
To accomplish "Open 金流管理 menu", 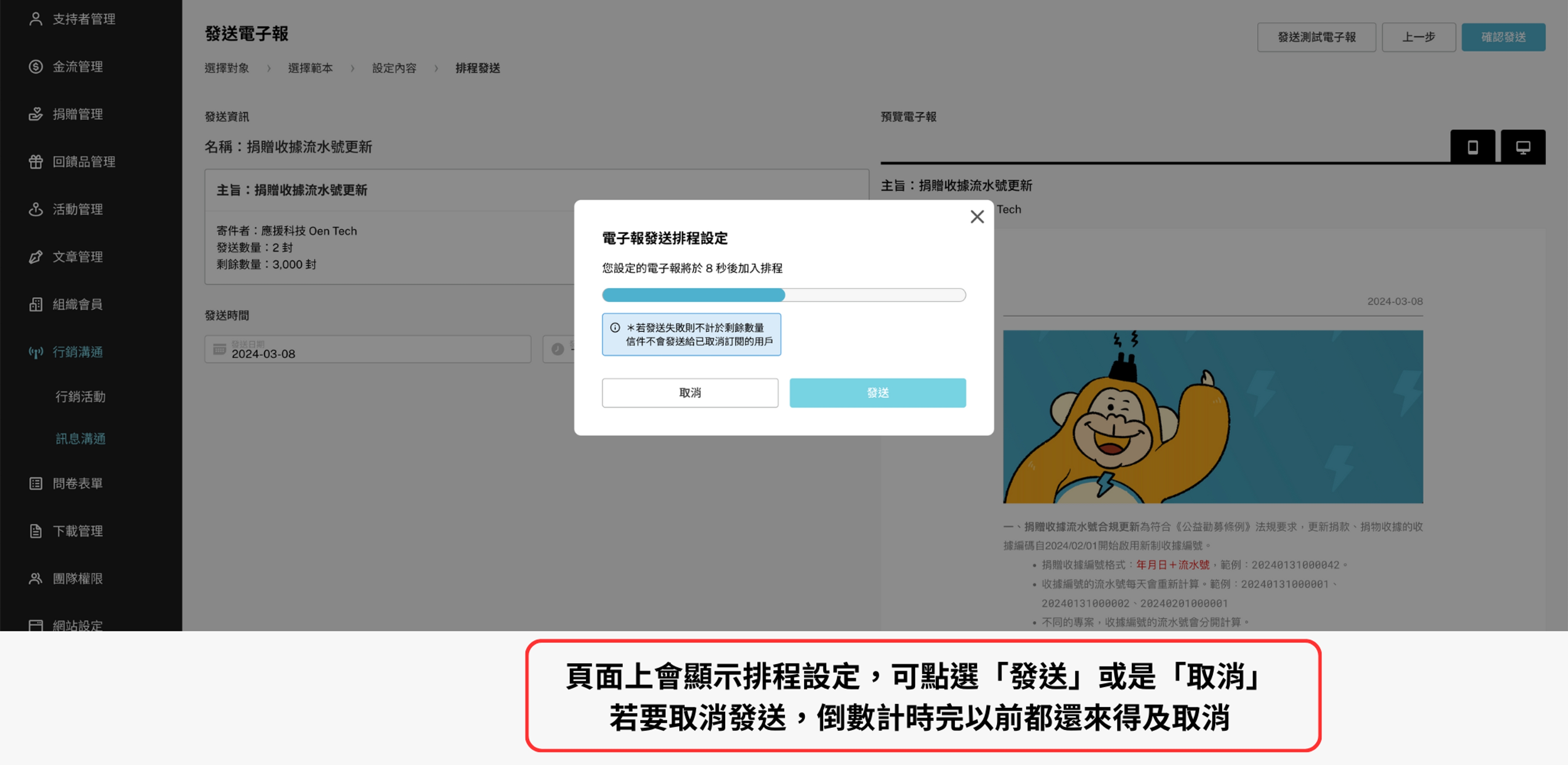I will click(78, 66).
